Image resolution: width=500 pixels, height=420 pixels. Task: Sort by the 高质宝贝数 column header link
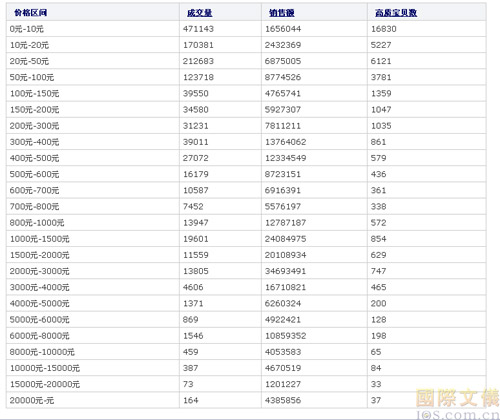point(396,13)
